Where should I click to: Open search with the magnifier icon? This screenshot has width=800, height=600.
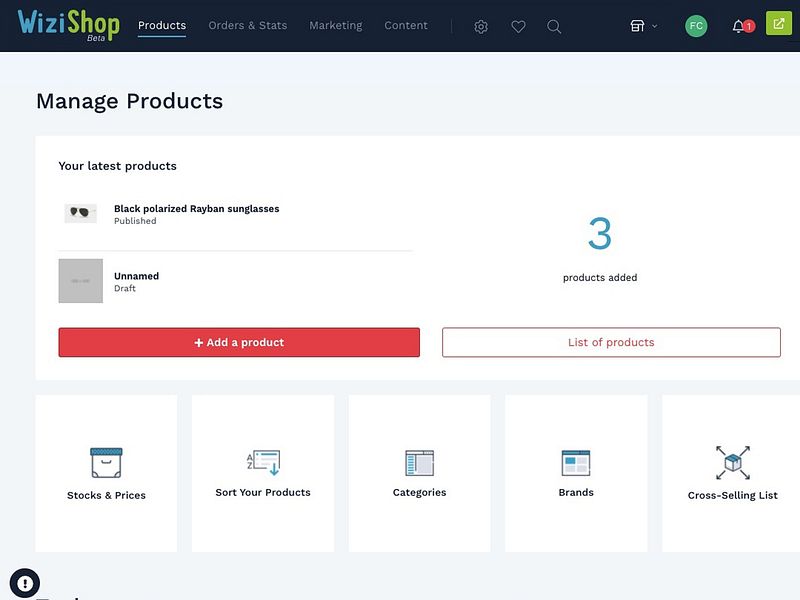[554, 26]
